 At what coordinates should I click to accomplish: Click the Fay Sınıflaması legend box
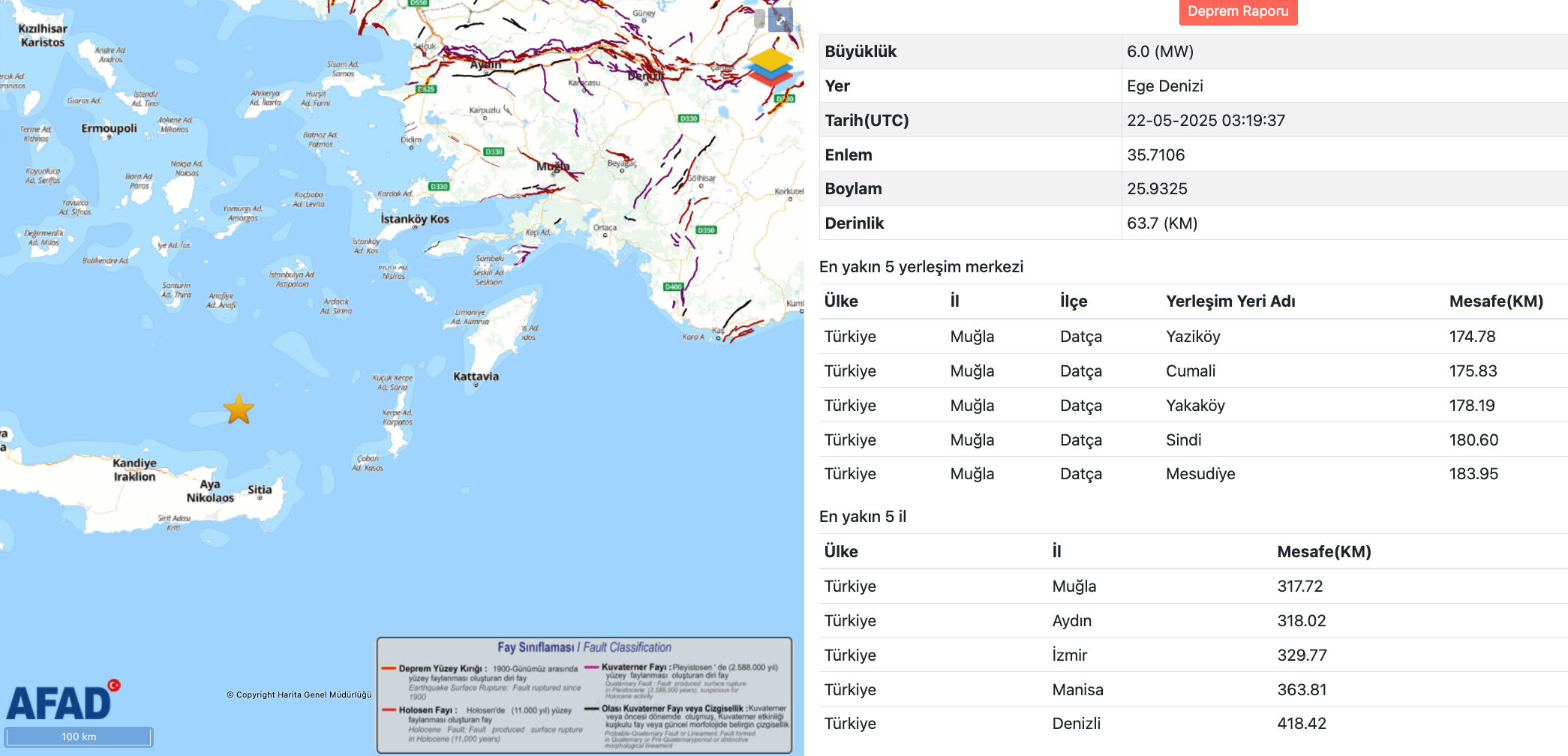(x=584, y=694)
